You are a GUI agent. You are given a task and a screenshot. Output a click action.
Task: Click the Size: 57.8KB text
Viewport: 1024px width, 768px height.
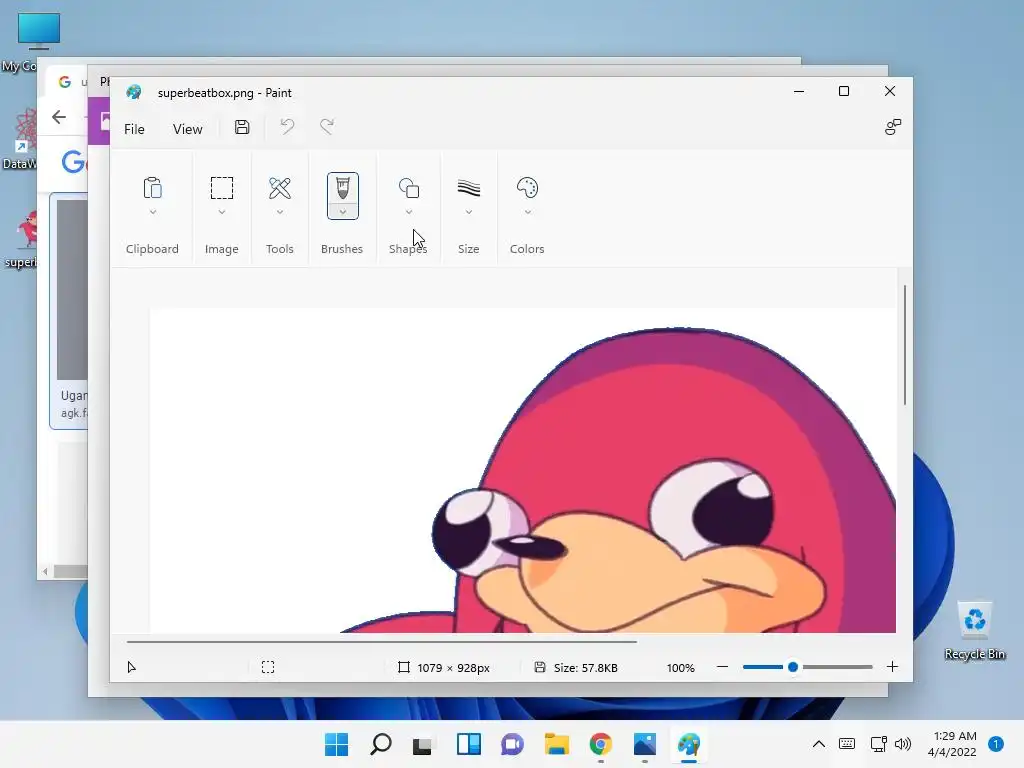tap(586, 667)
